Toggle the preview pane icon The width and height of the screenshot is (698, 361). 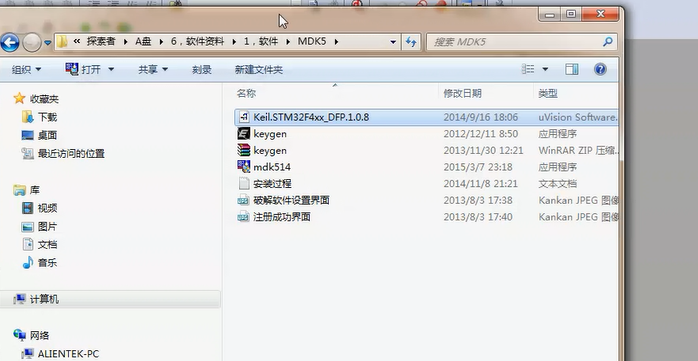(572, 69)
